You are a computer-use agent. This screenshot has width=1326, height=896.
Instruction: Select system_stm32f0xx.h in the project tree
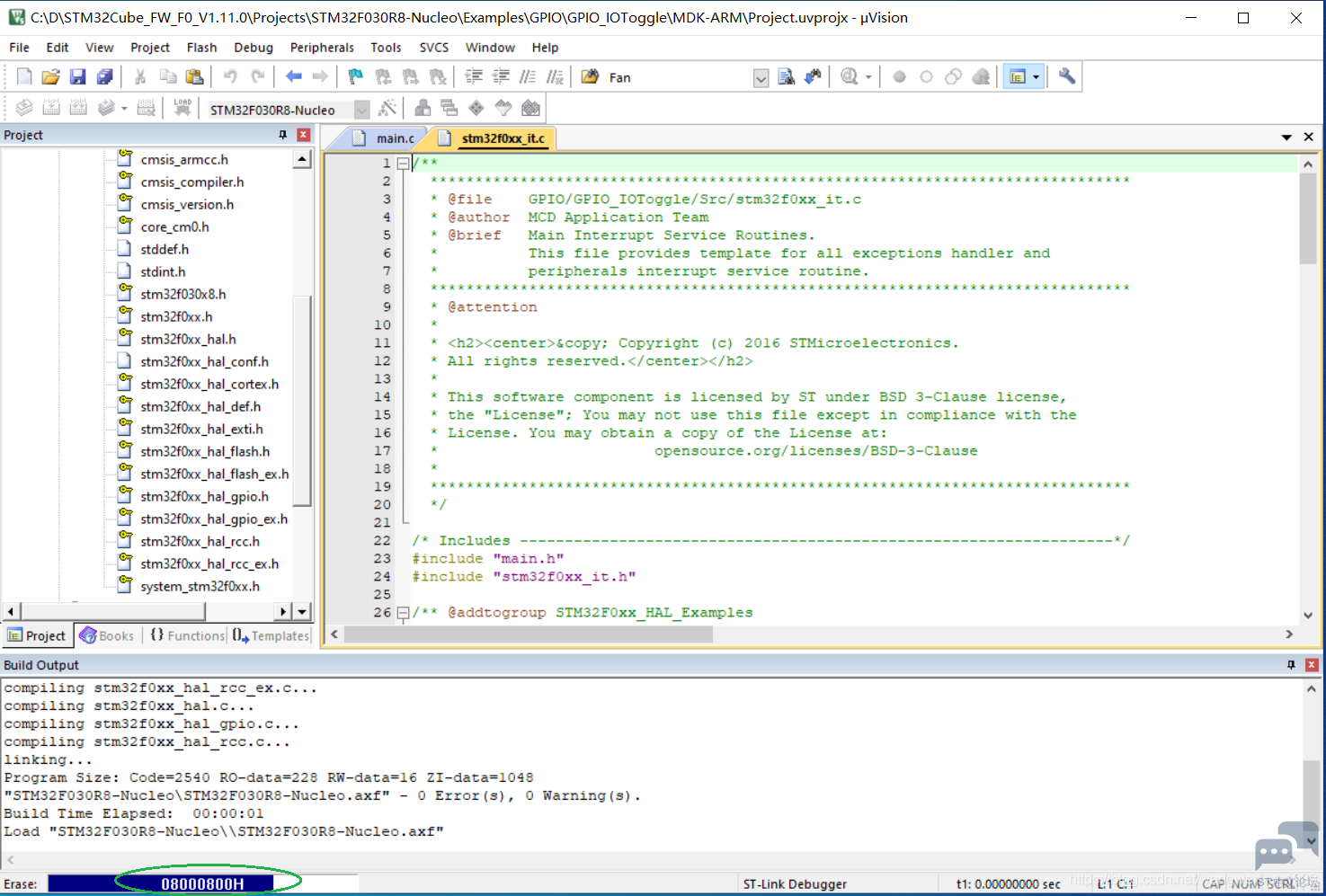(200, 586)
